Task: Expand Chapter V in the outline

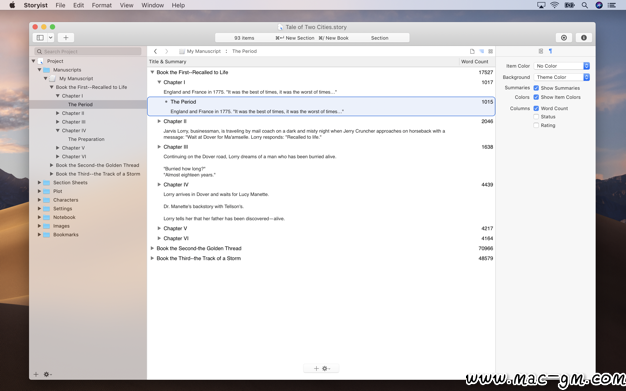Action: pyautogui.click(x=159, y=228)
